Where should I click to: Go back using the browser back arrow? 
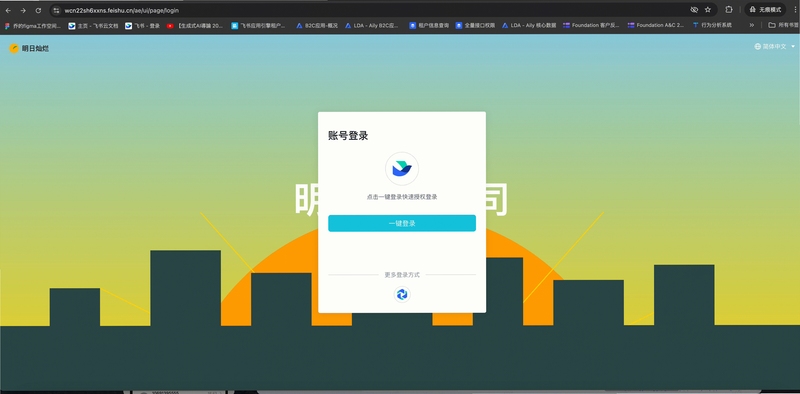pos(8,10)
